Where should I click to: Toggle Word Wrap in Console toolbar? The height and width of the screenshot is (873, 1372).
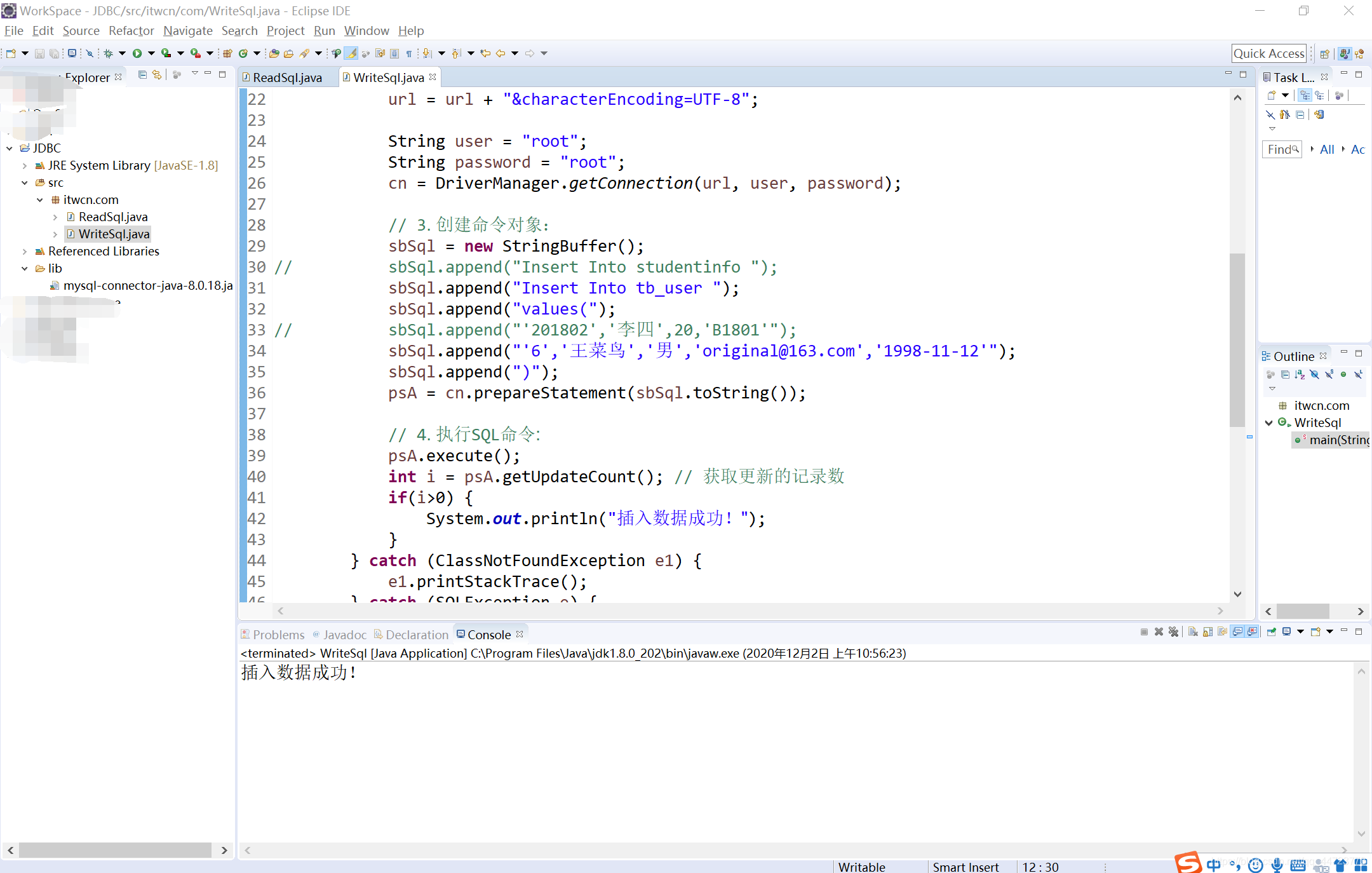coord(1222,632)
